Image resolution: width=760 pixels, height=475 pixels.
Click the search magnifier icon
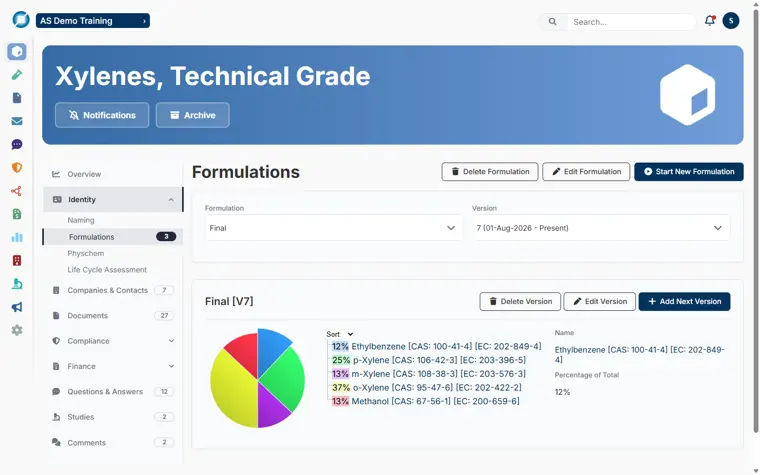point(552,22)
